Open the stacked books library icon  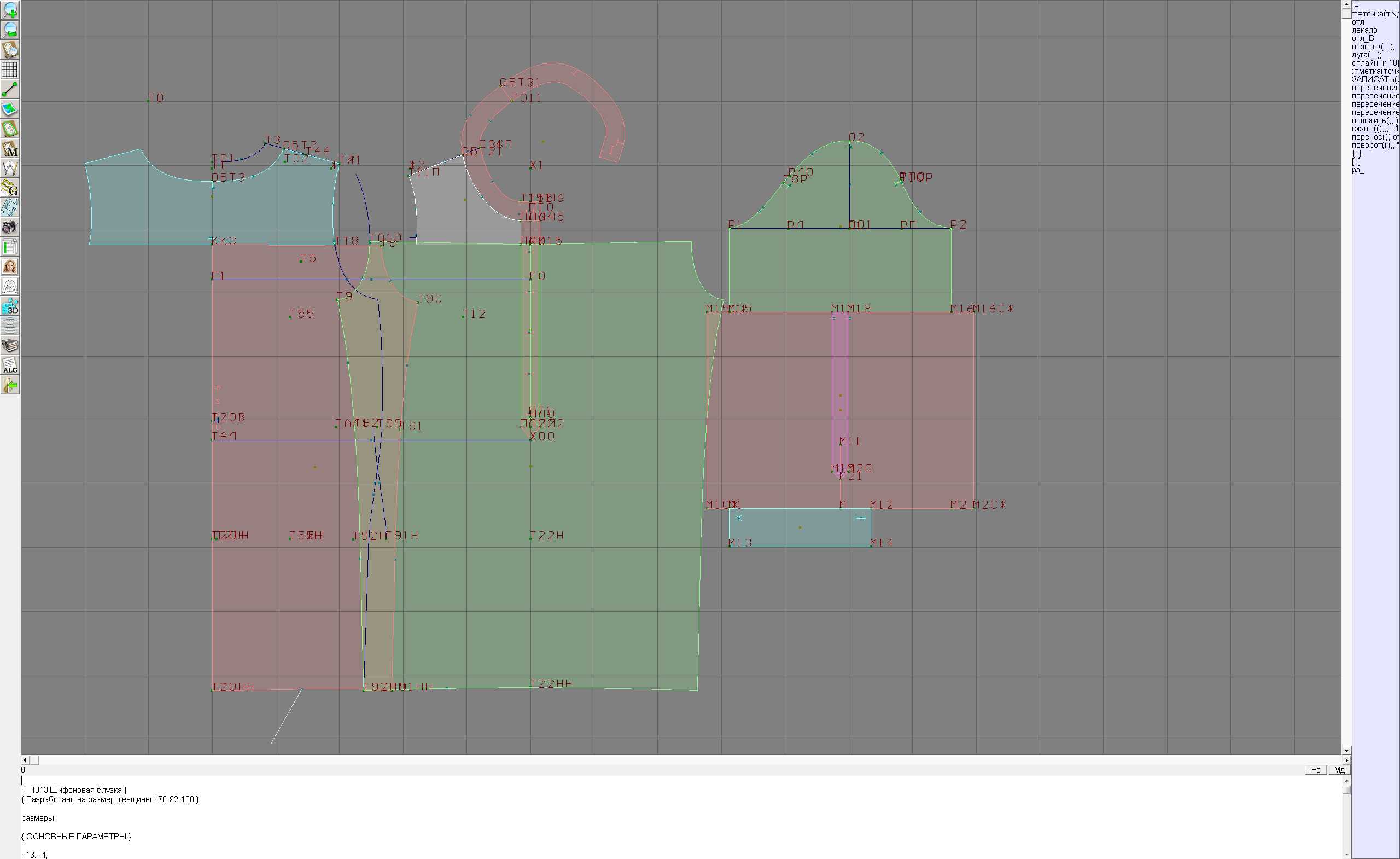click(x=10, y=346)
